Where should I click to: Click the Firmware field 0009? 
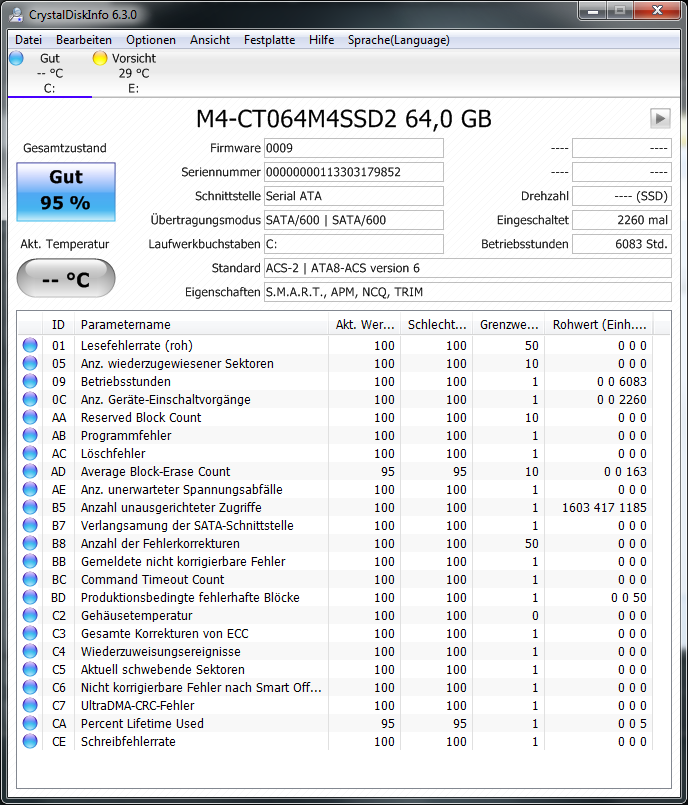(354, 148)
